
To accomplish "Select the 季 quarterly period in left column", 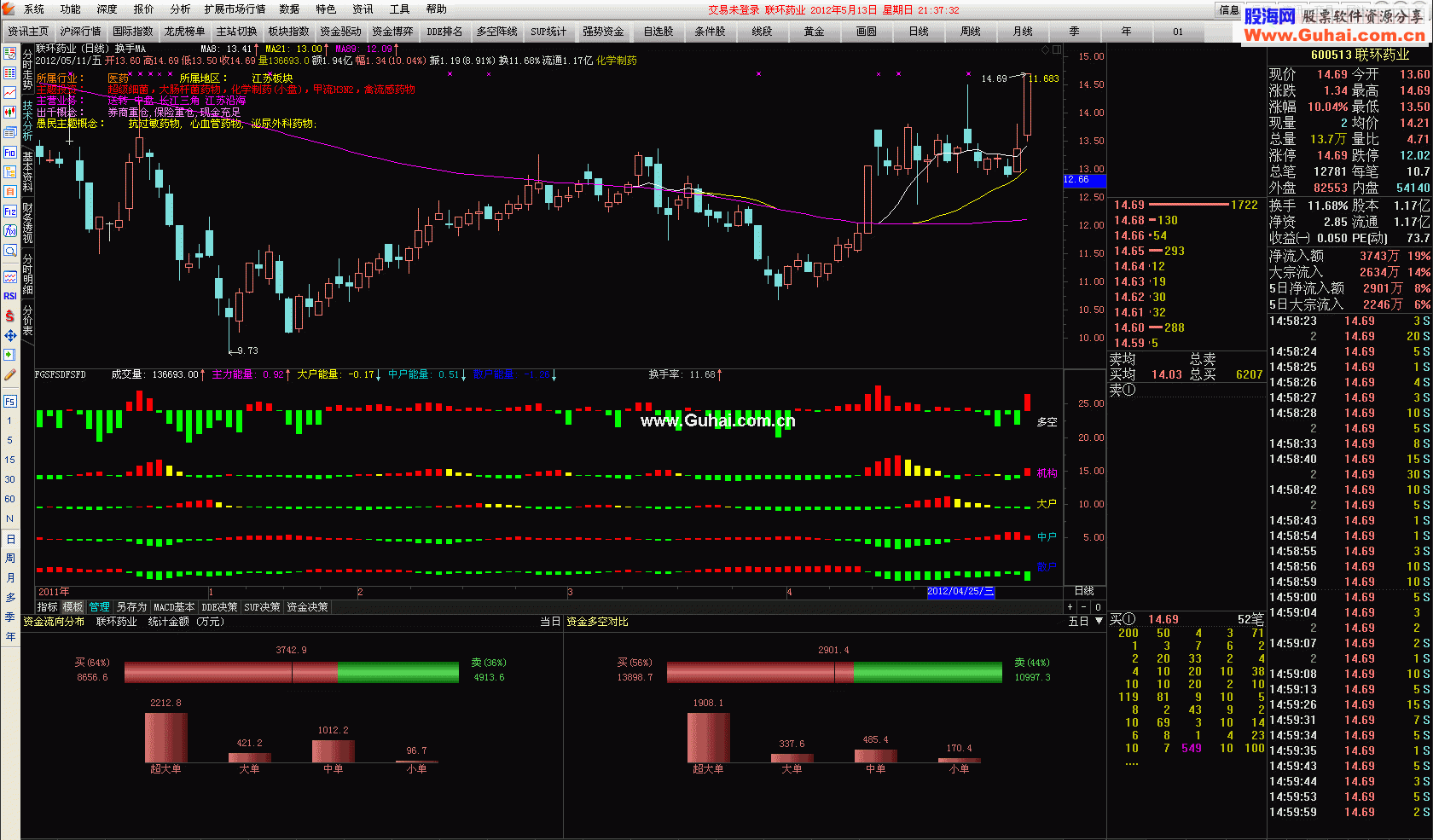I will coord(10,617).
